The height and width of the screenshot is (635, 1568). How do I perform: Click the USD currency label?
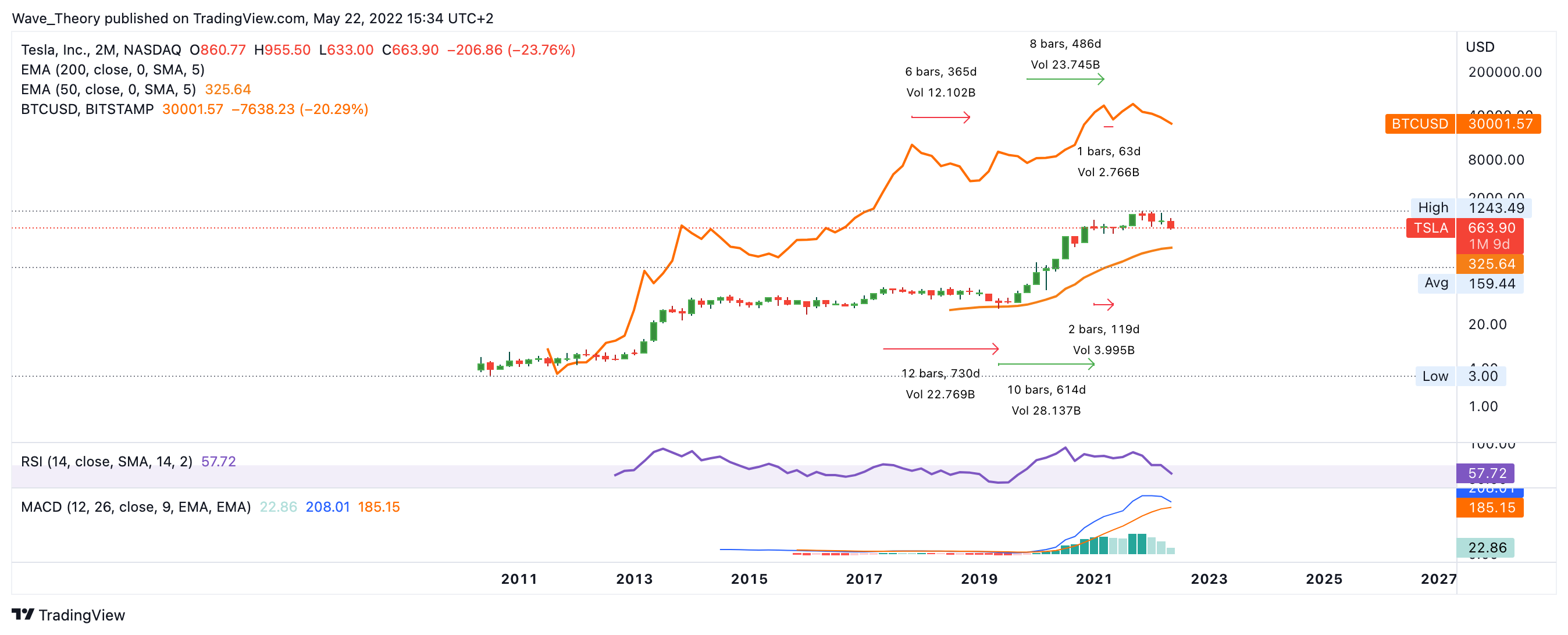(x=1480, y=47)
